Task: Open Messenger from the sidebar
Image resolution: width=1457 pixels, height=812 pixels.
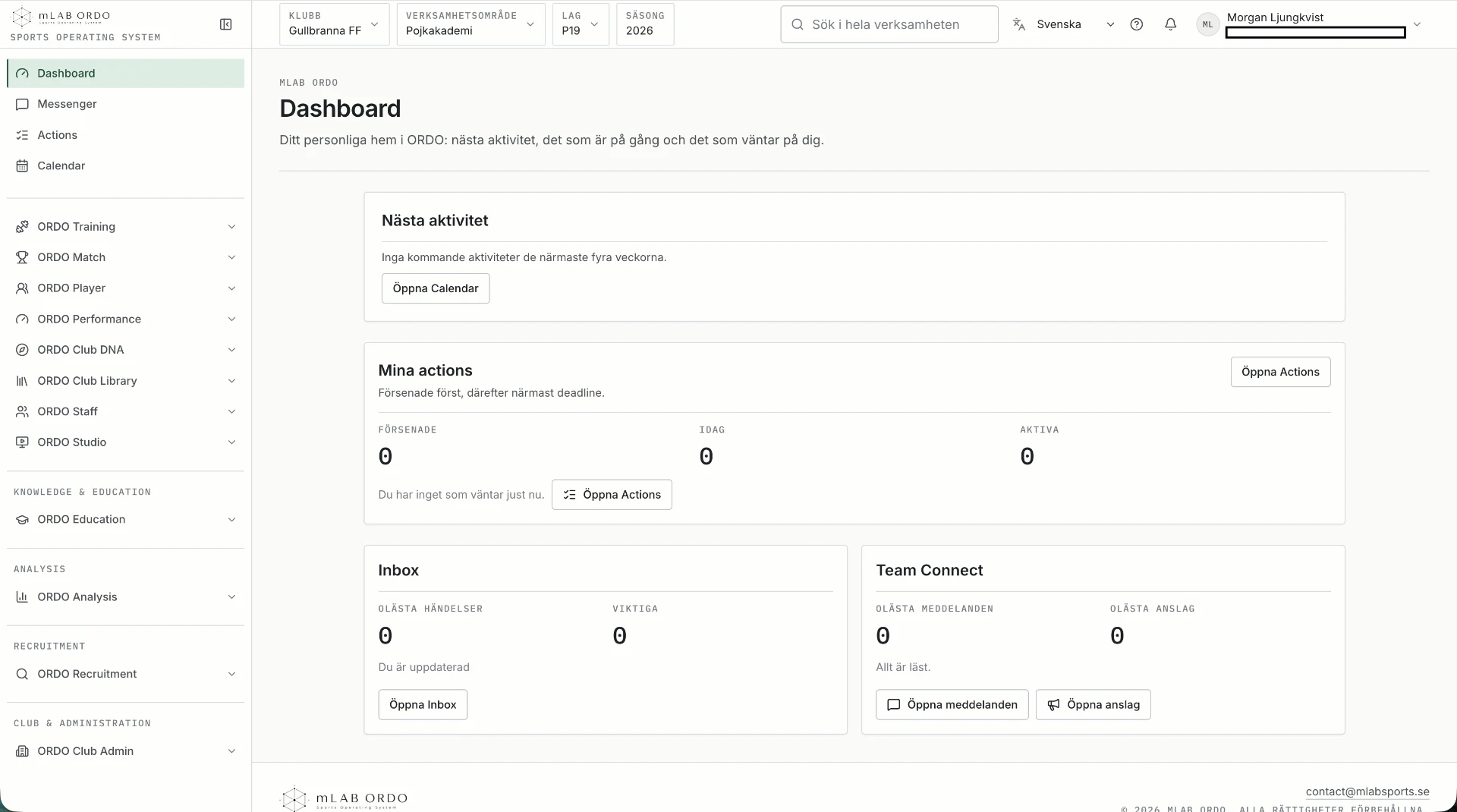Action: (126, 104)
